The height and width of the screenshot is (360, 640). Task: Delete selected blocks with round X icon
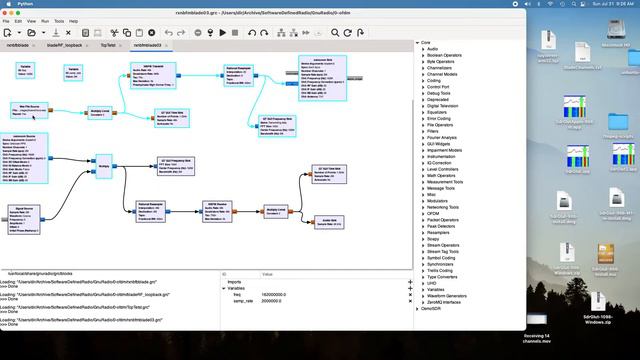pyautogui.click(x=151, y=33)
